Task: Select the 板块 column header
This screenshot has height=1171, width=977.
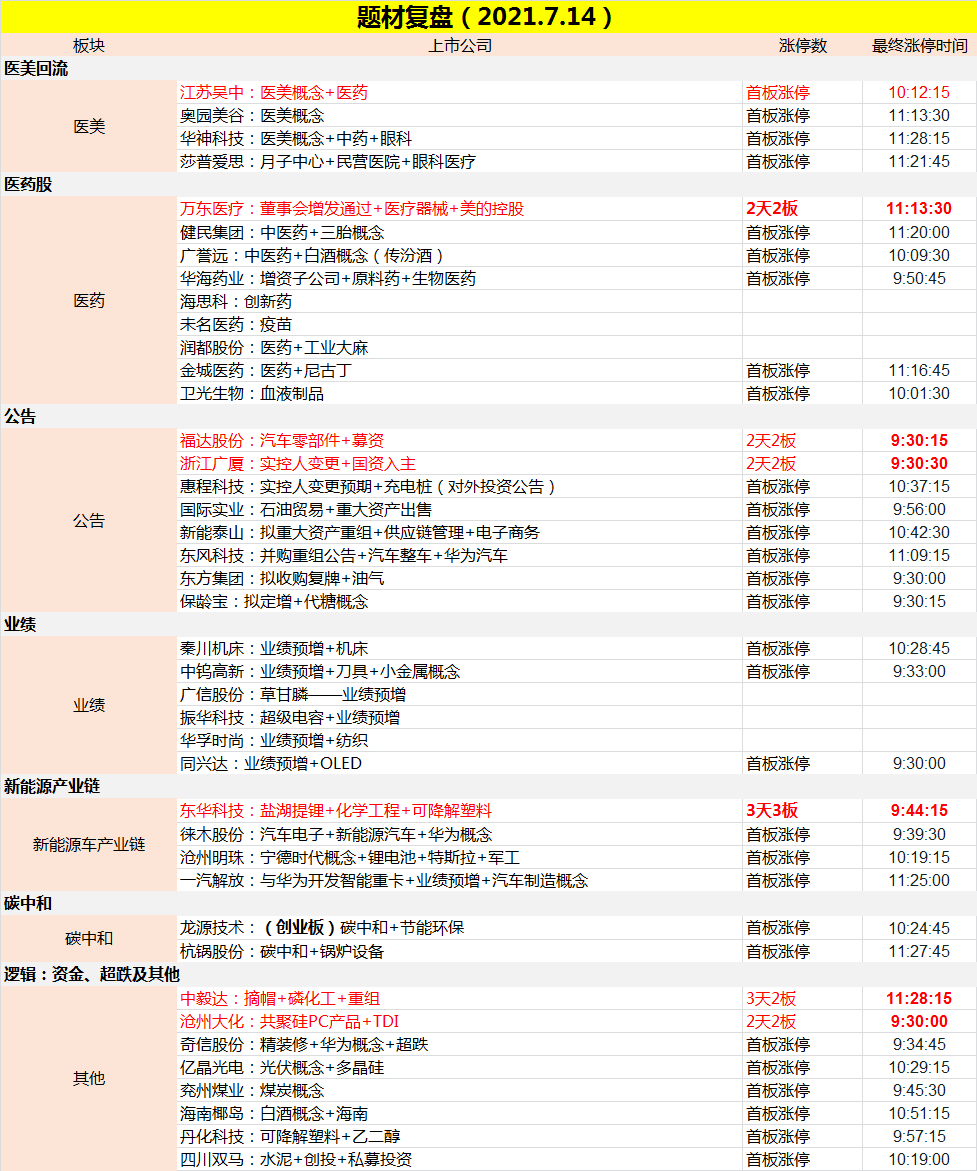Action: click(89, 46)
